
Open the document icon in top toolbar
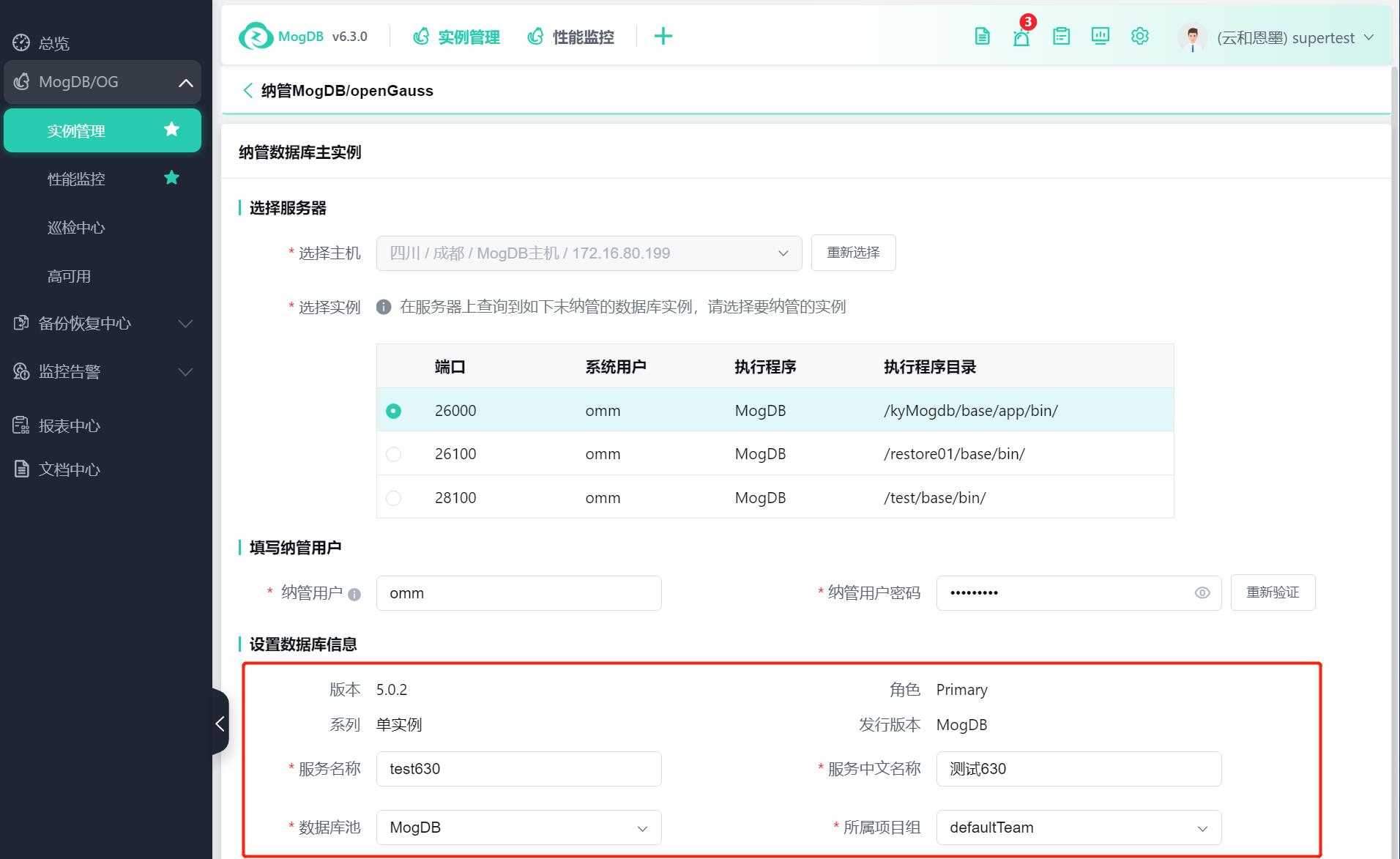982,36
